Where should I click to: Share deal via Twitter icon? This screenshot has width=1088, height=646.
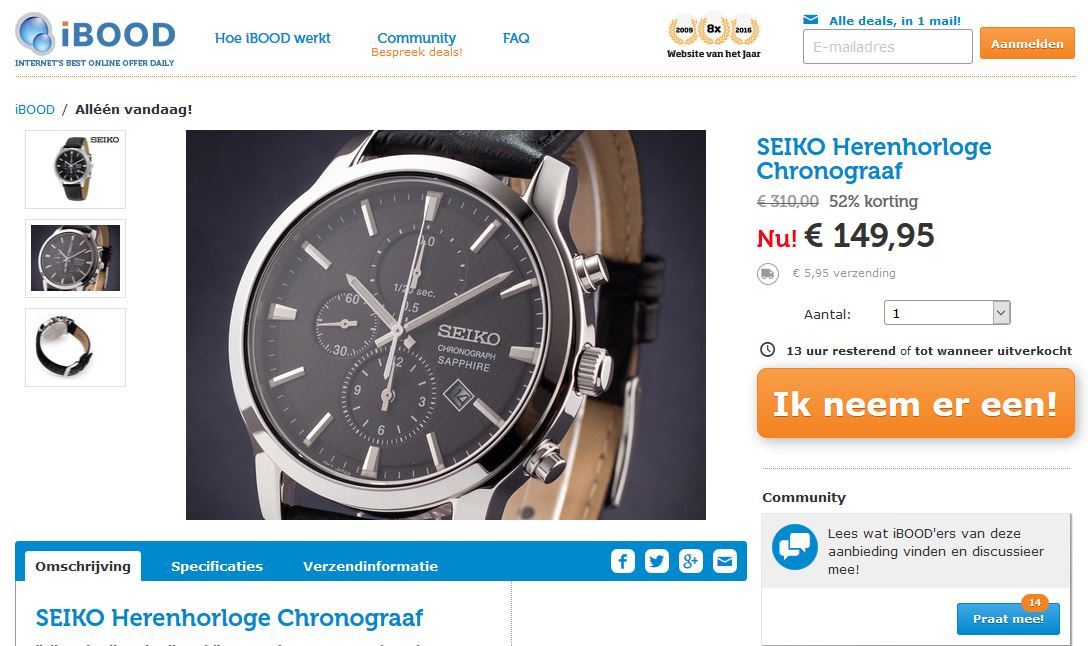(x=656, y=561)
